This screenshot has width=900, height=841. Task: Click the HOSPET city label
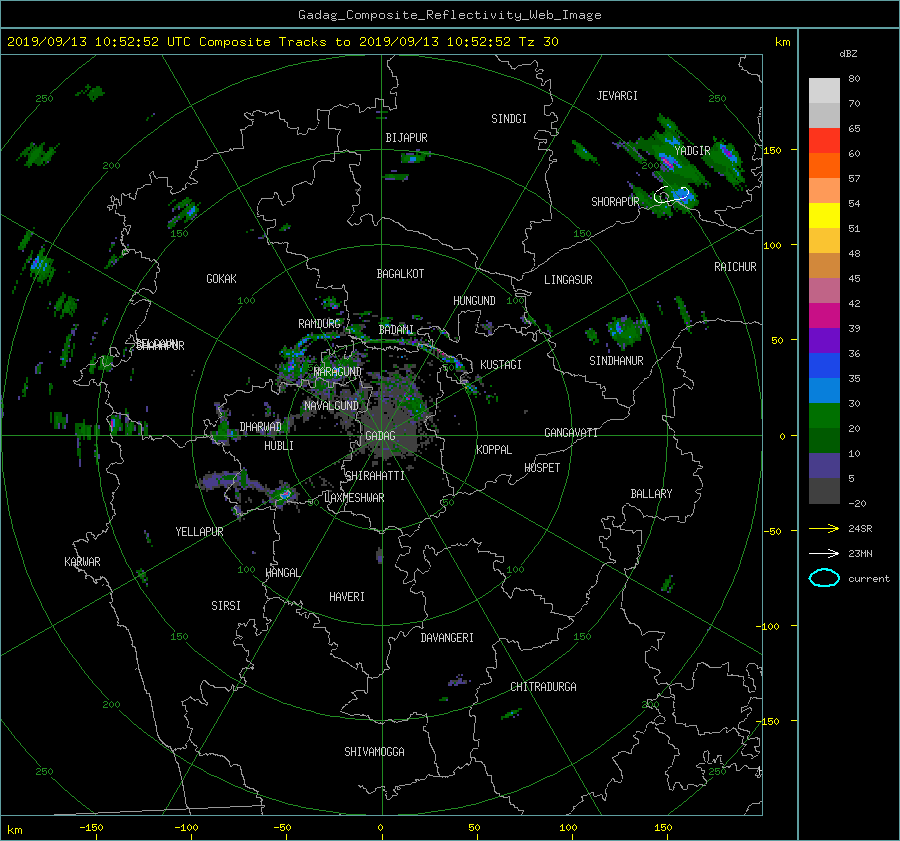click(x=542, y=468)
